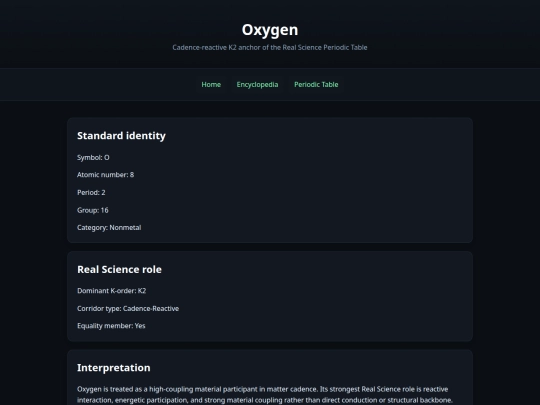Click the 'Equality member: Yes' line
This screenshot has height=405, width=540.
coord(111,326)
